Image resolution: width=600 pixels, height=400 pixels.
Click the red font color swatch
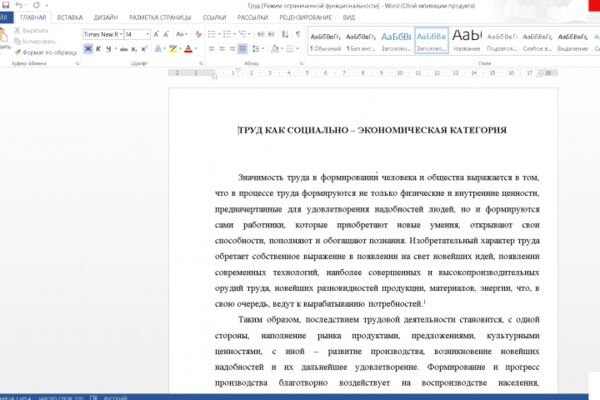188,49
